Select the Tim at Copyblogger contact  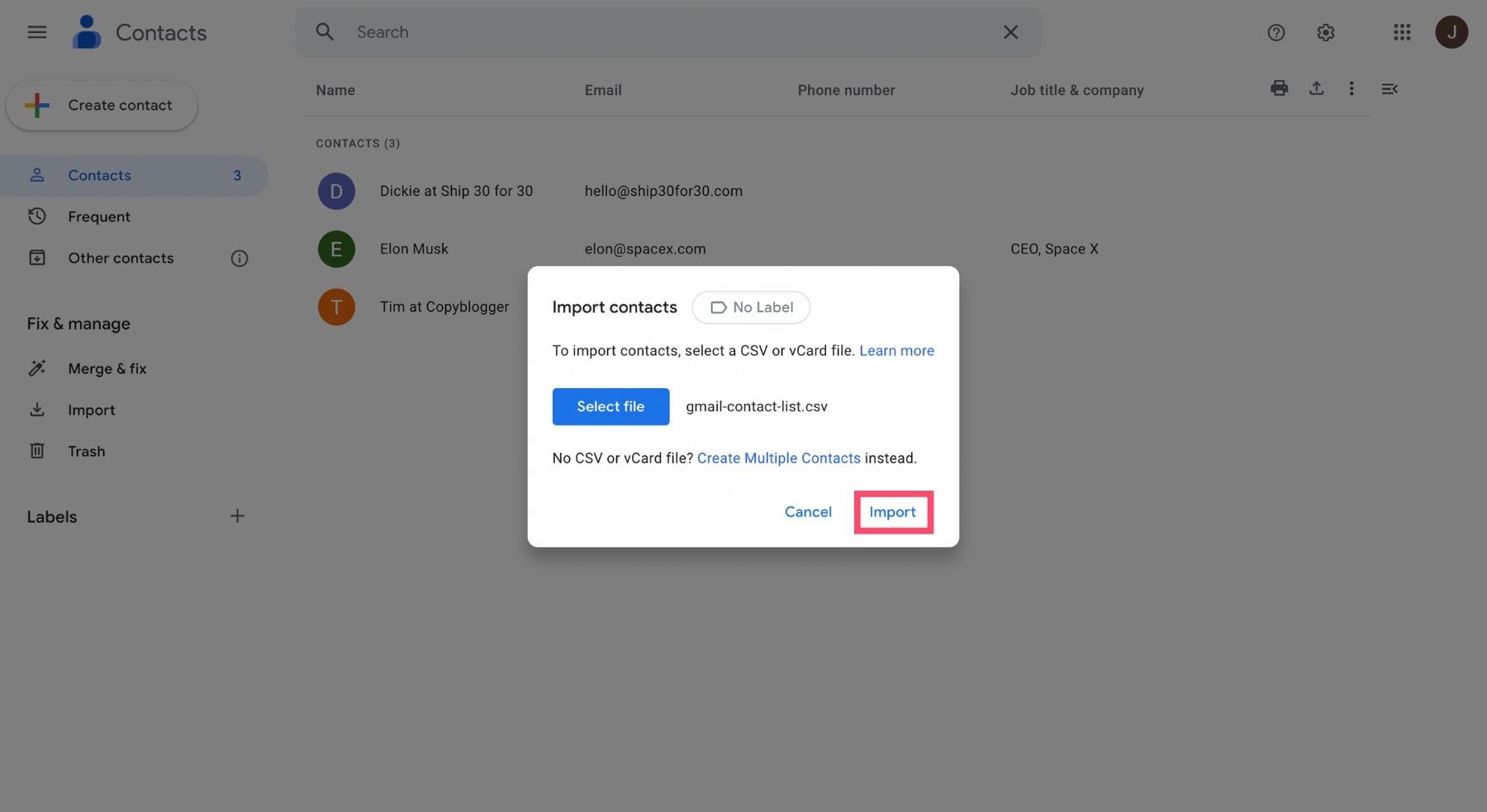(x=444, y=306)
